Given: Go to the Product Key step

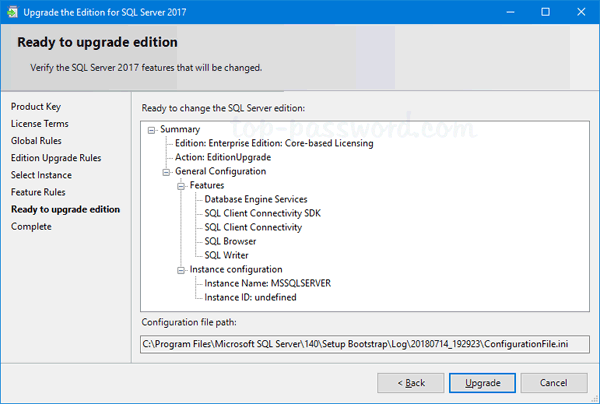Looking at the screenshot, I should [36, 106].
